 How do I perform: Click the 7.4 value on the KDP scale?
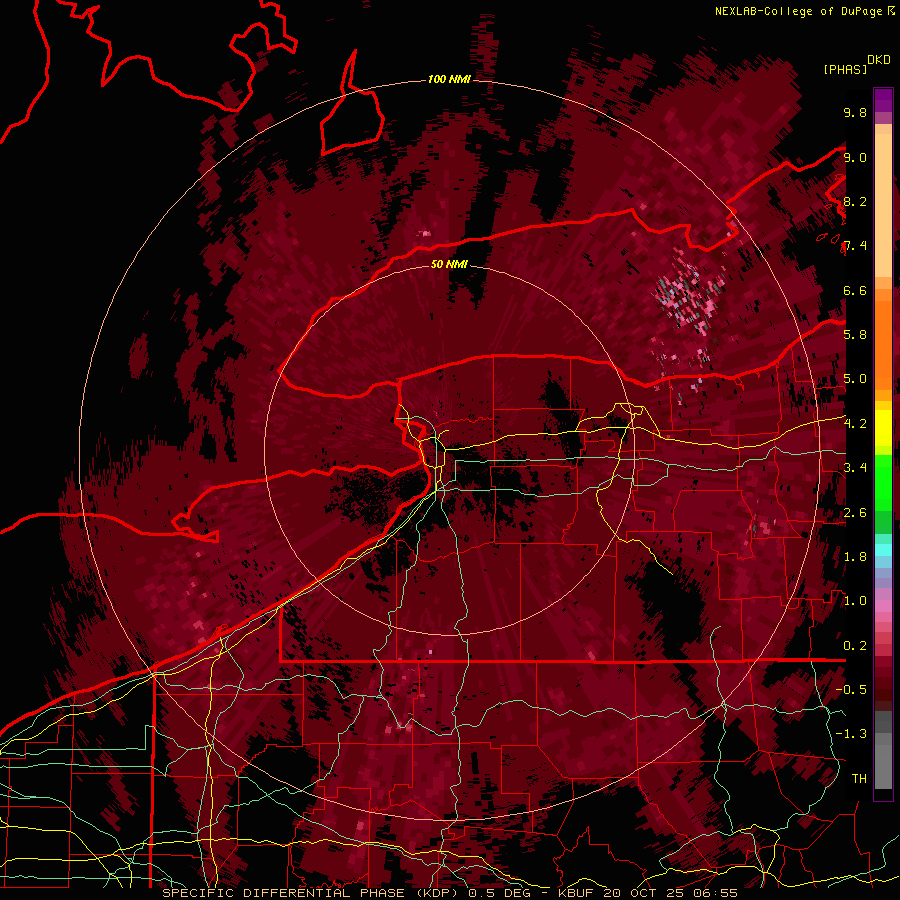click(855, 246)
